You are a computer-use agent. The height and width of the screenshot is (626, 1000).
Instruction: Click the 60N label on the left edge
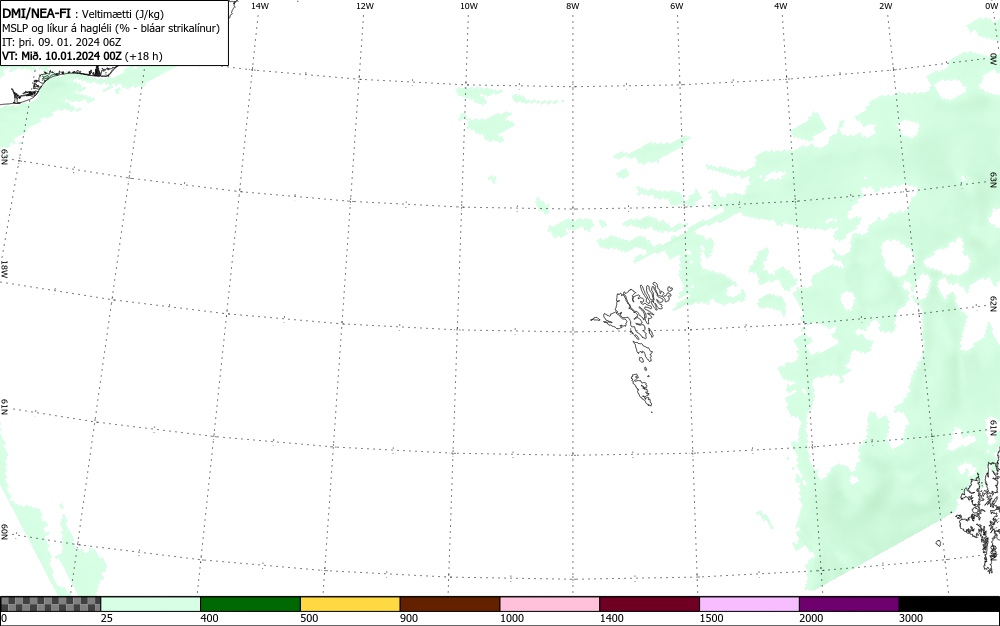4,532
